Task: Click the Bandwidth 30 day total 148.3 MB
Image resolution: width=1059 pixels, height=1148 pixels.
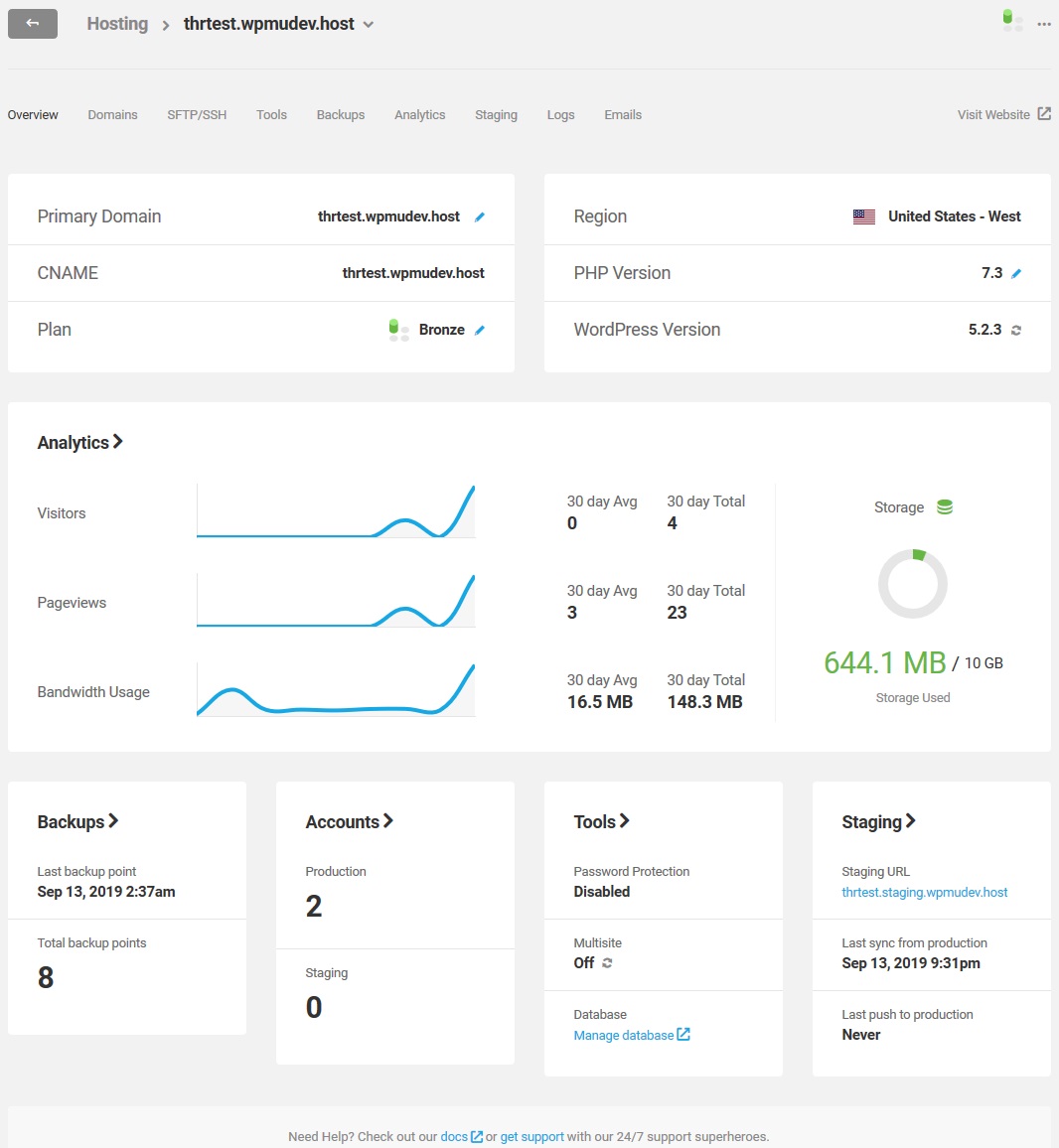Action: [x=704, y=702]
